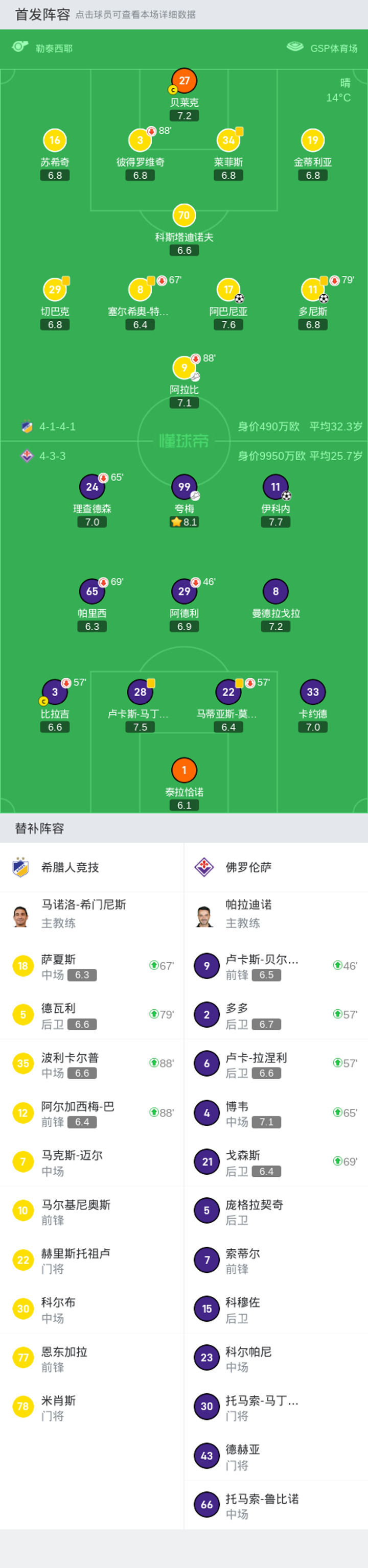This screenshot has width=368, height=1568.
Task: Click yellow team crest beside 4-1-4-1 formation
Action: coord(27,426)
